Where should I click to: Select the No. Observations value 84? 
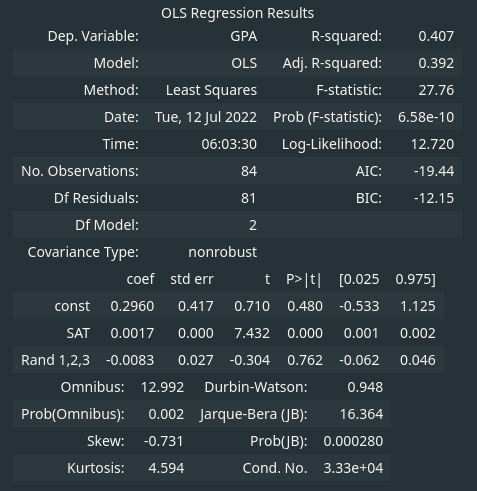249,171
